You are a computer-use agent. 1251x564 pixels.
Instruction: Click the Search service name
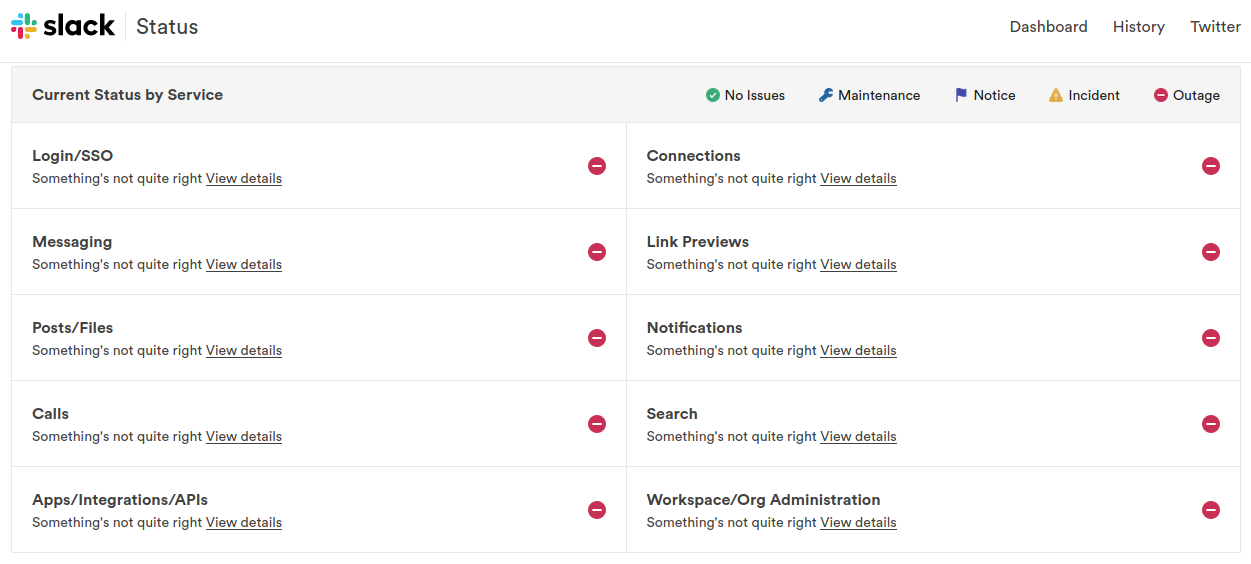672,414
